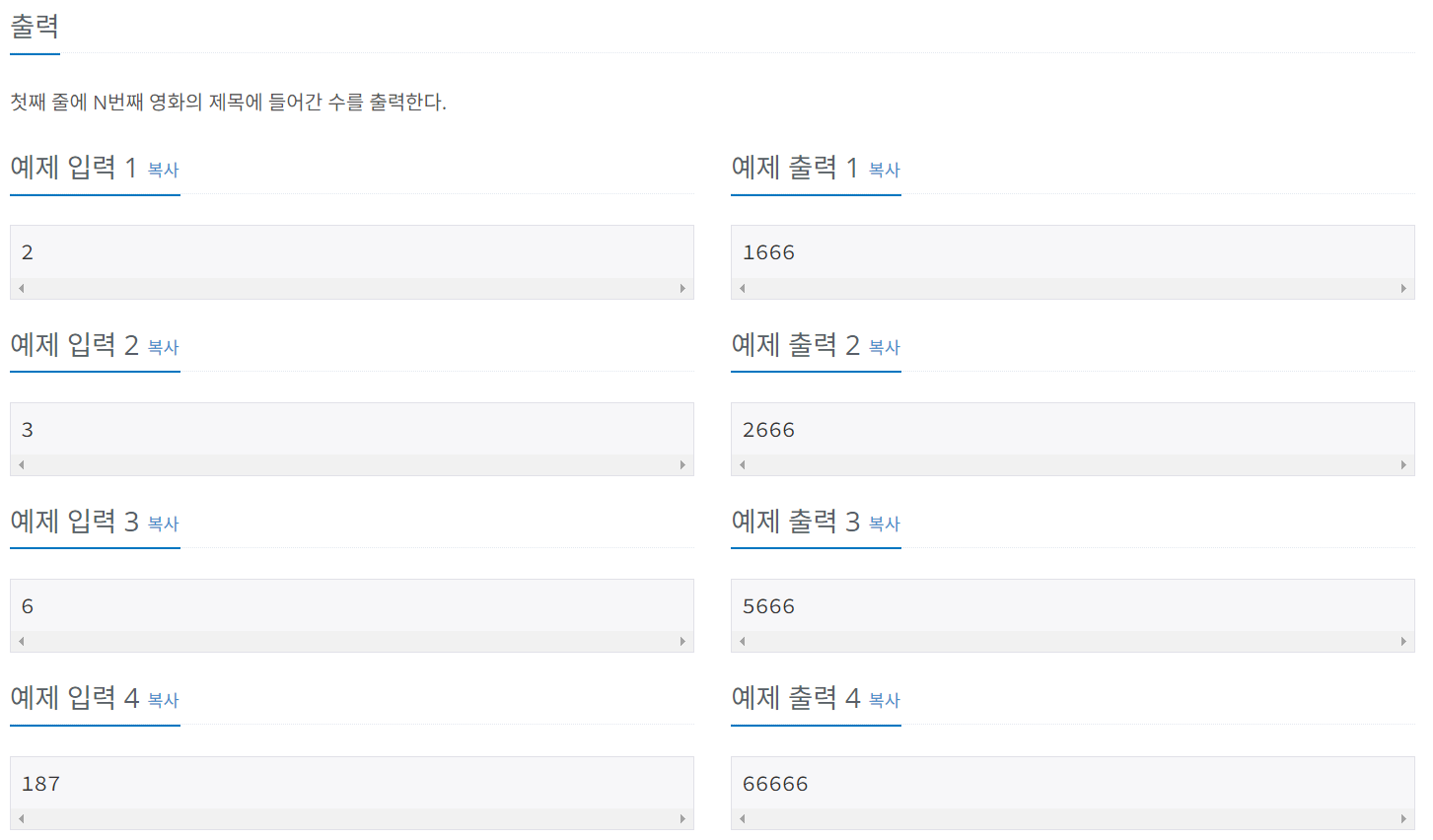Click the left scroll arrow under output 1666

click(741, 288)
